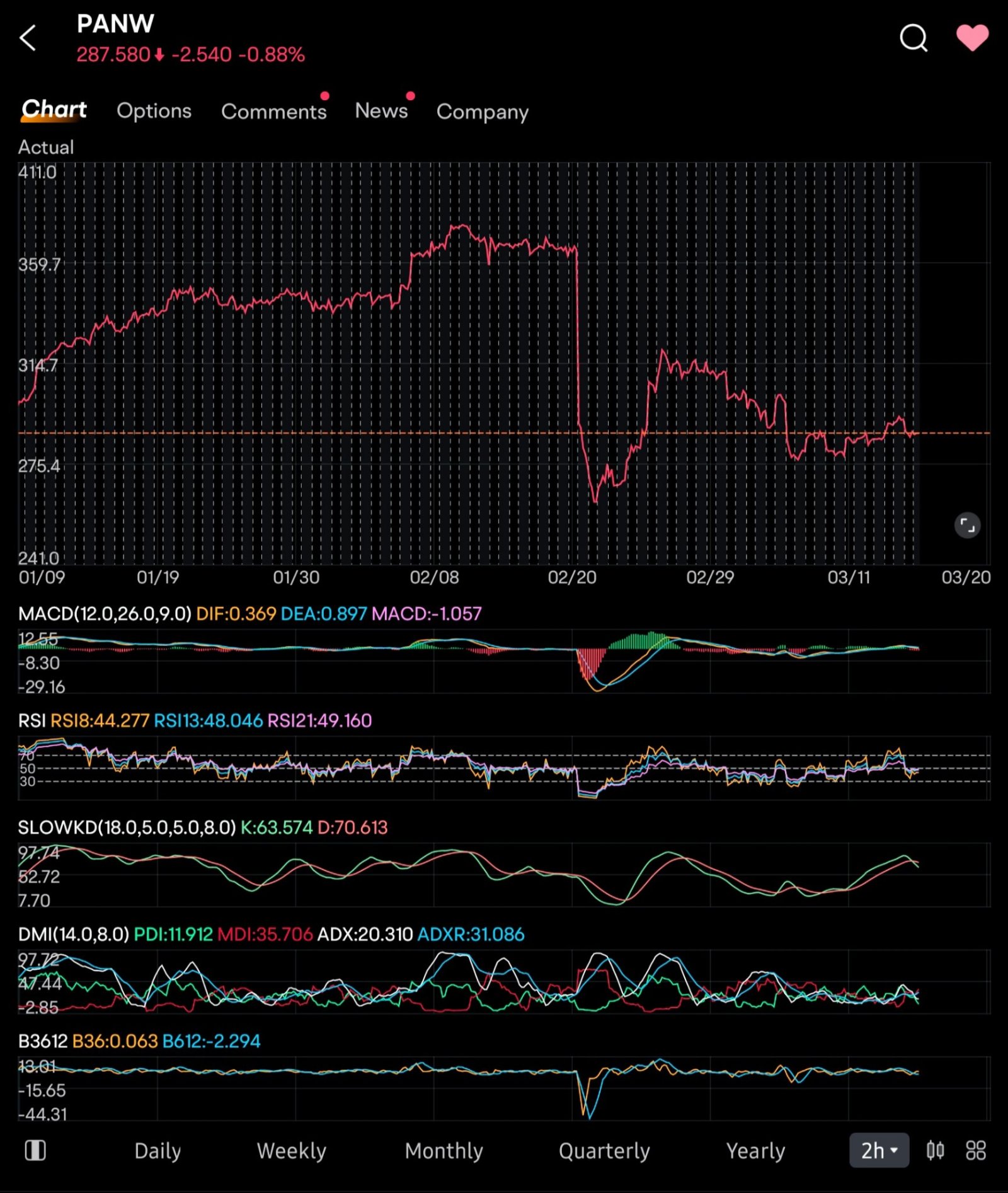Expand chart to fullscreen view

tap(967, 525)
